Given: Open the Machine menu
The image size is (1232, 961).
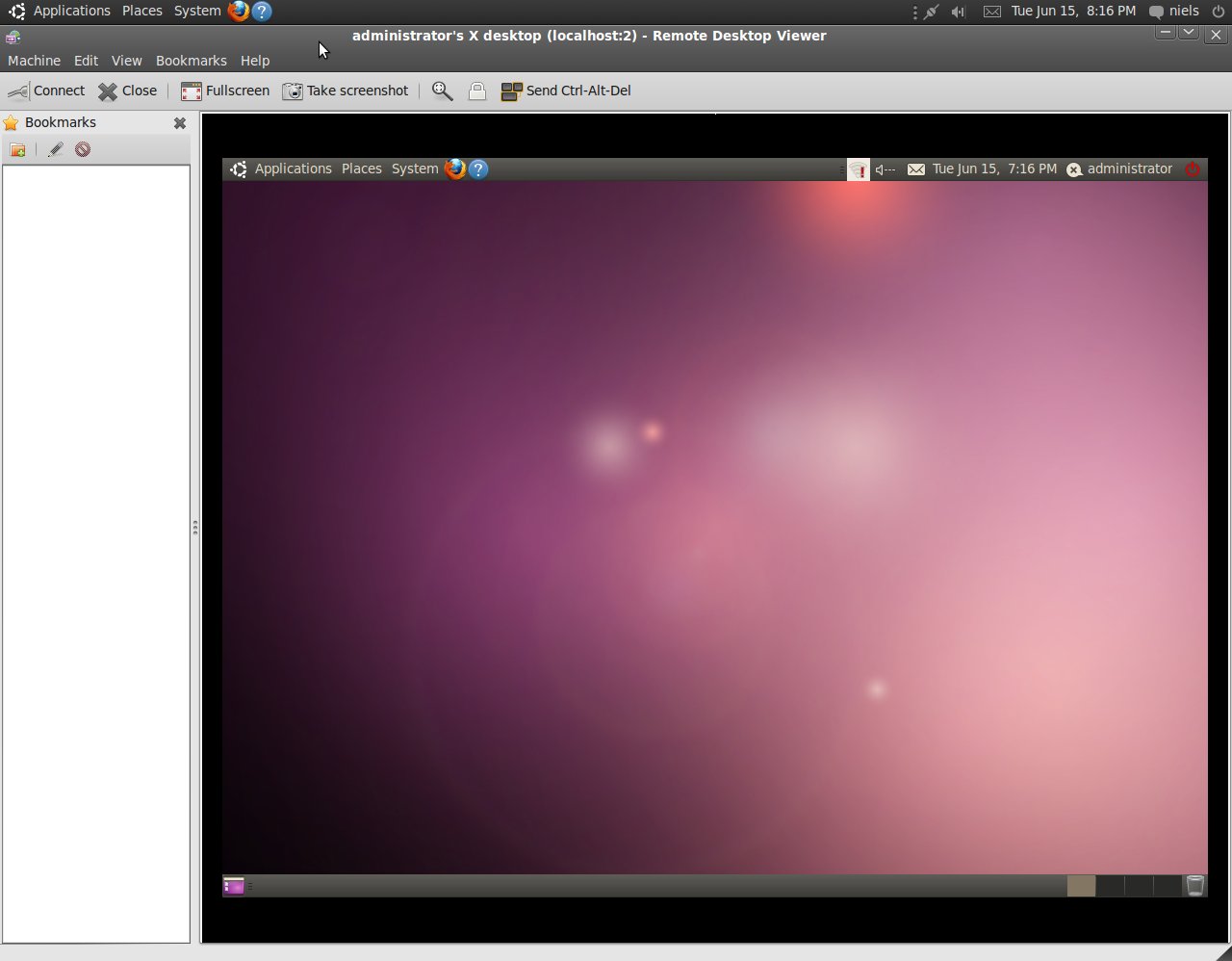Looking at the screenshot, I should click(34, 61).
